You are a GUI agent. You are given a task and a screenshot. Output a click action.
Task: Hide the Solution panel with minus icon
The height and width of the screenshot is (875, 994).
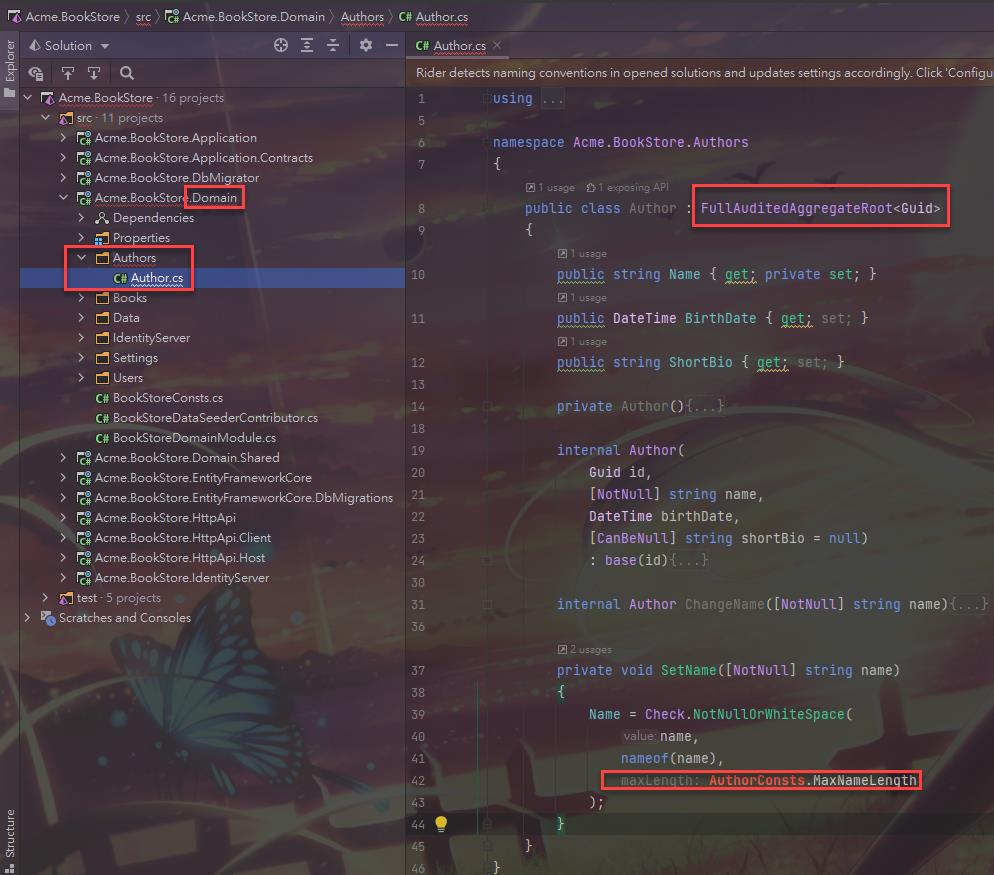coord(392,45)
